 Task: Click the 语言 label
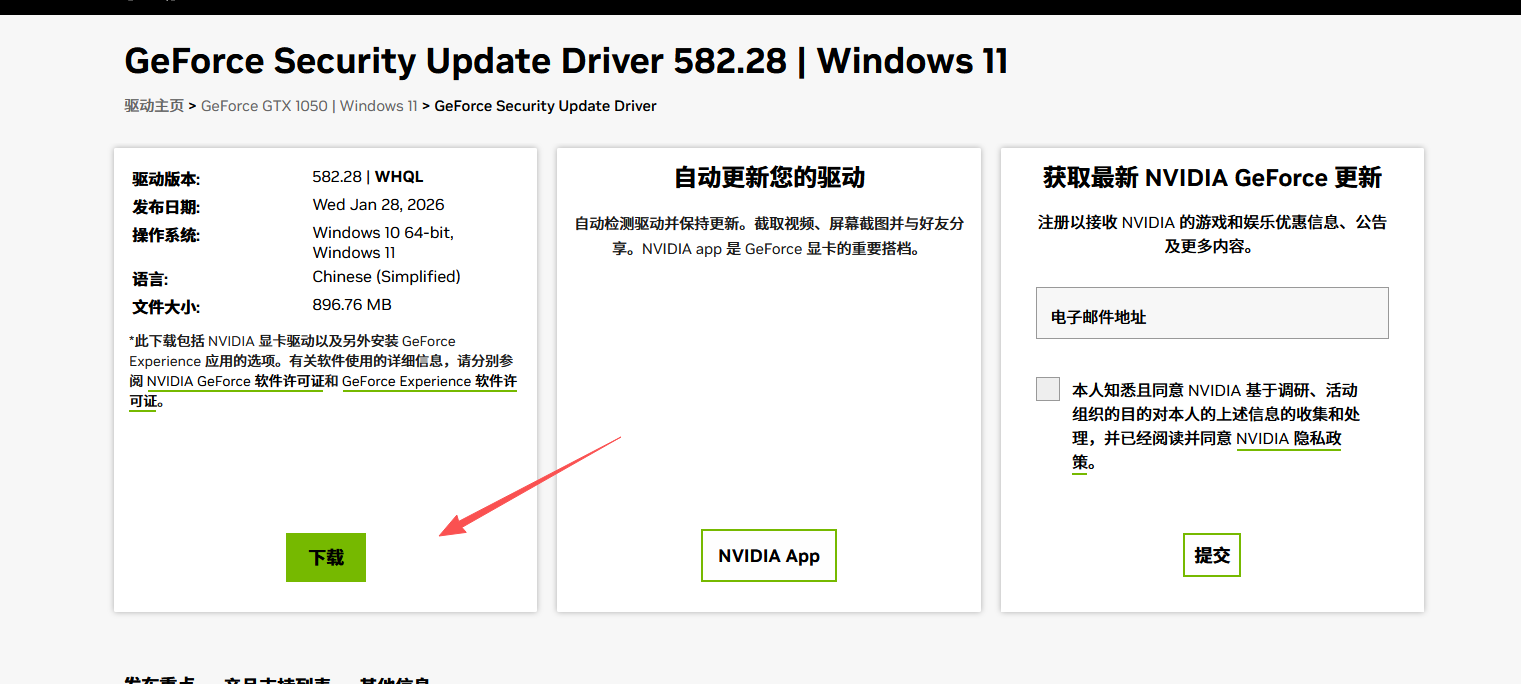click(x=150, y=279)
